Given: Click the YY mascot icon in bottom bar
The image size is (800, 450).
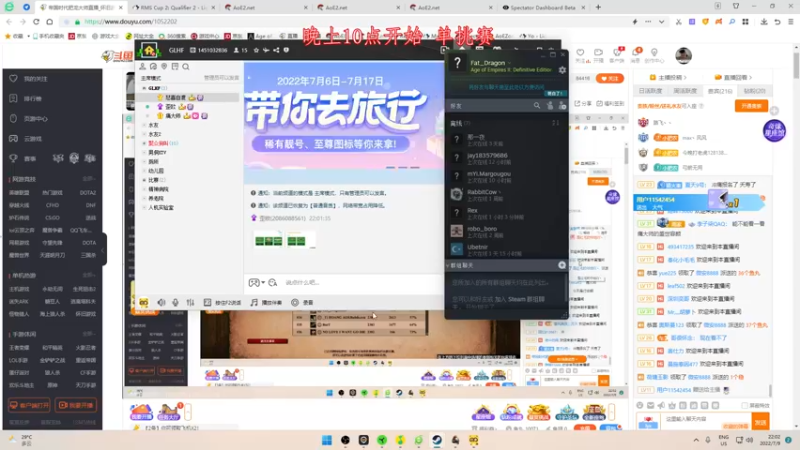Looking at the screenshot, I should pyautogui.click(x=144, y=303).
